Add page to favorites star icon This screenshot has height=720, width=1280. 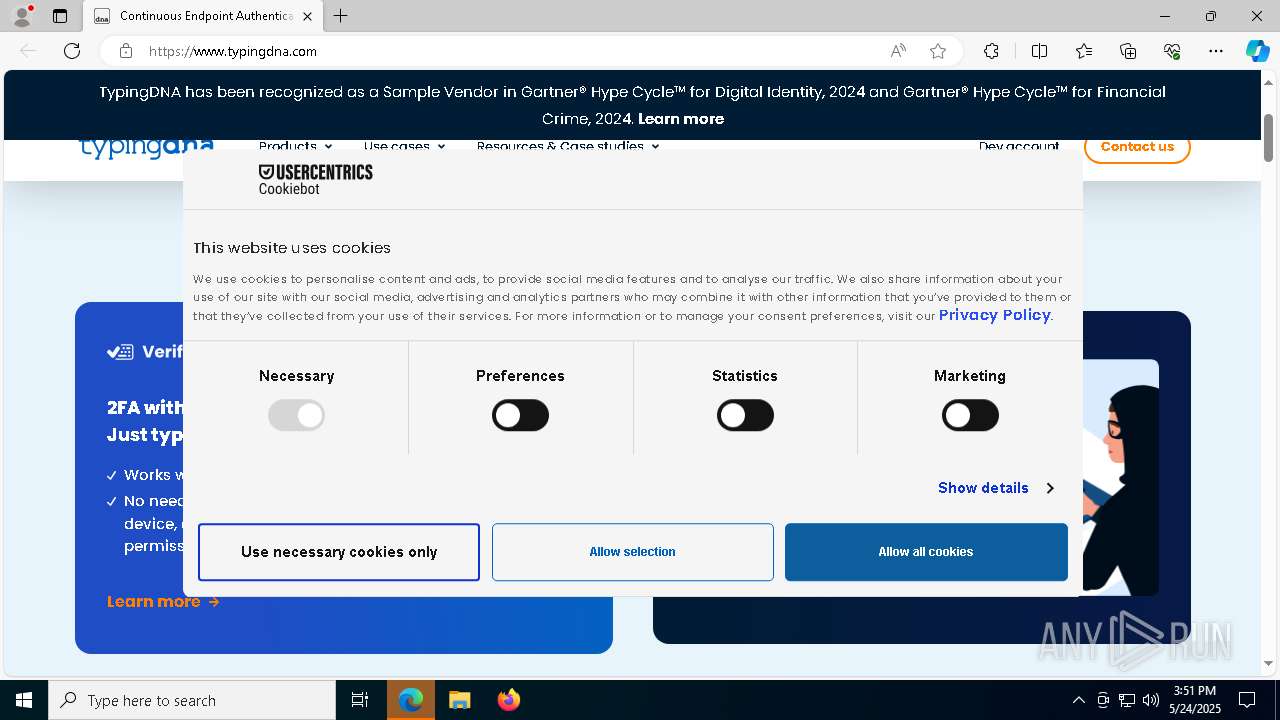[x=938, y=51]
